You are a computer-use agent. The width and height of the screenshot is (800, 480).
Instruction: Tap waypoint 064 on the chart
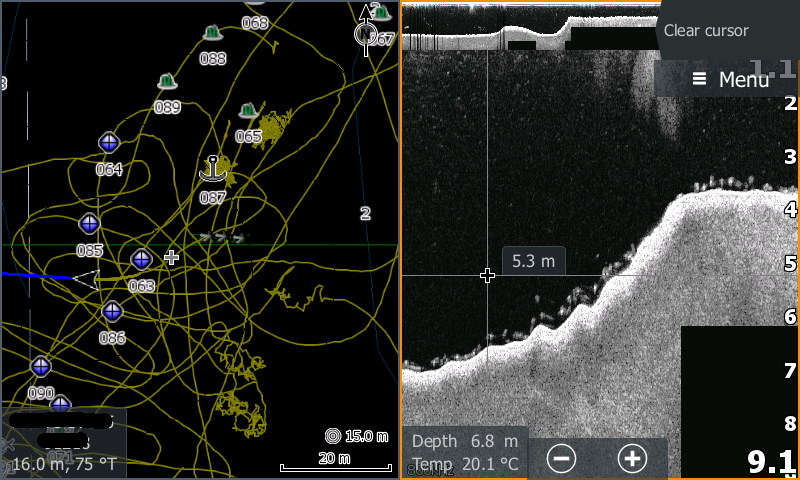(x=109, y=143)
